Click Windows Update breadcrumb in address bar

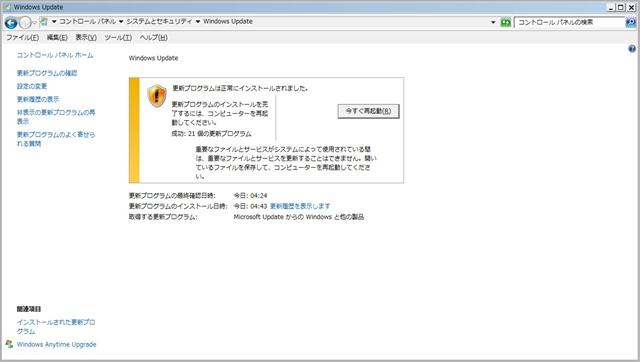[228, 22]
